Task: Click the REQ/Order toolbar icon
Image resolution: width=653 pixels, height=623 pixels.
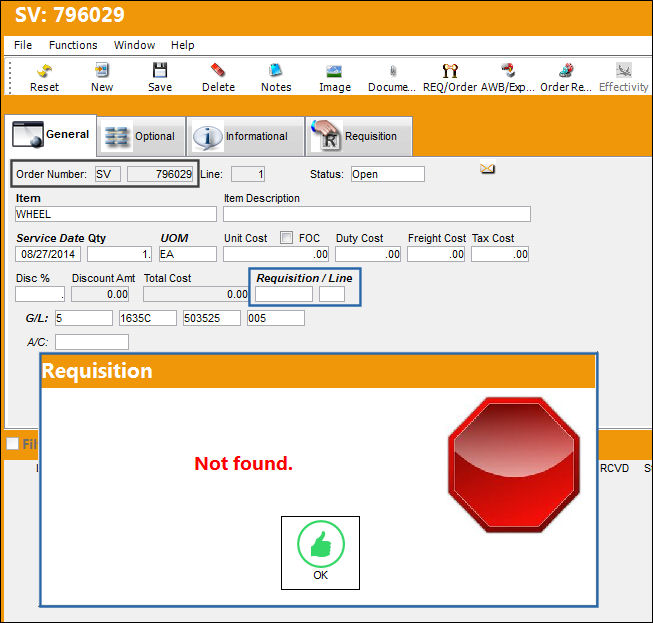Action: [x=450, y=71]
